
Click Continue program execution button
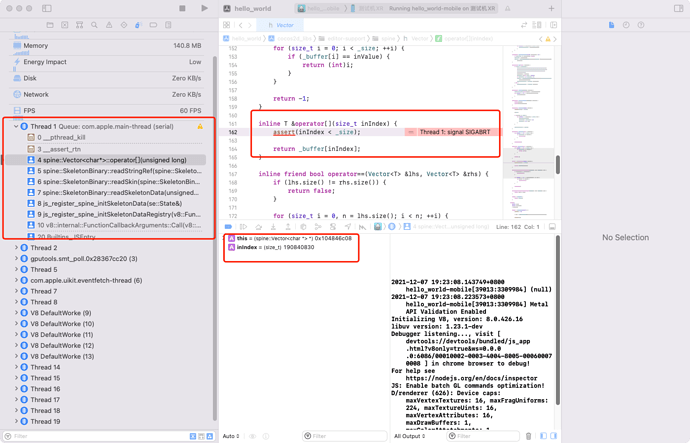tap(243, 227)
